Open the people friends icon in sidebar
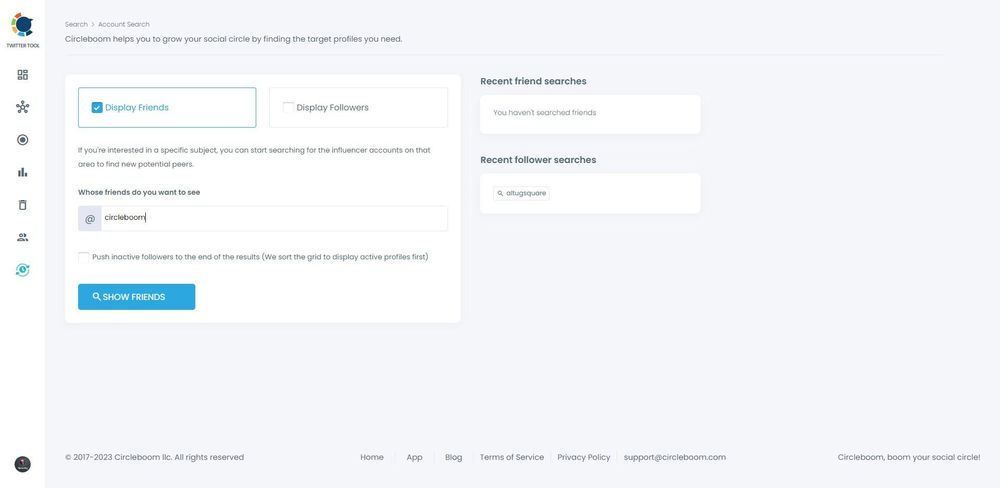 [x=23, y=237]
